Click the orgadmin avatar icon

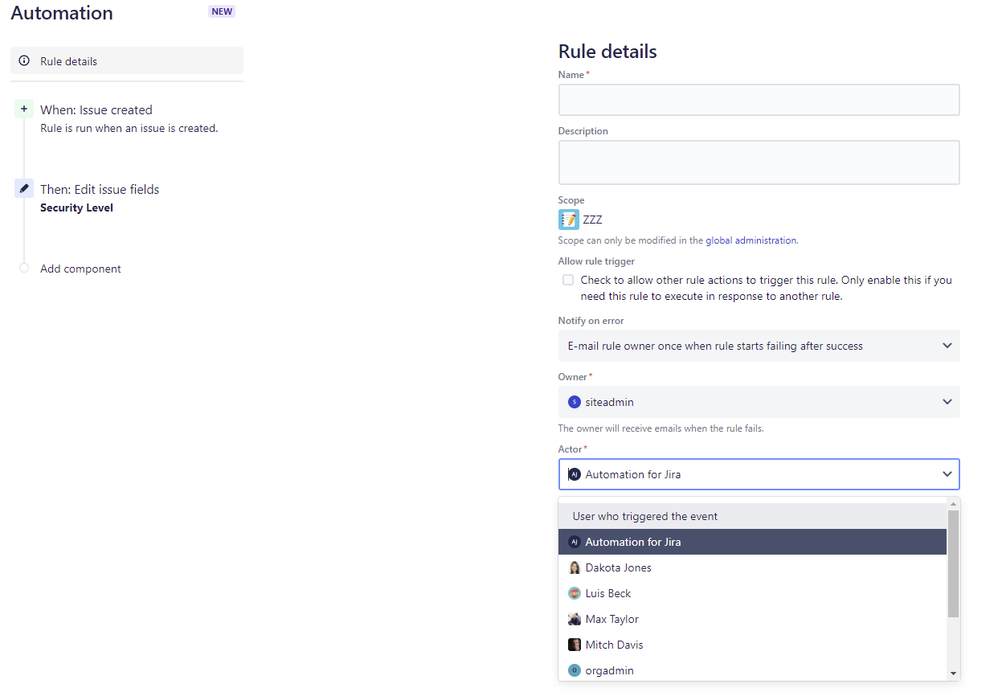click(x=574, y=670)
